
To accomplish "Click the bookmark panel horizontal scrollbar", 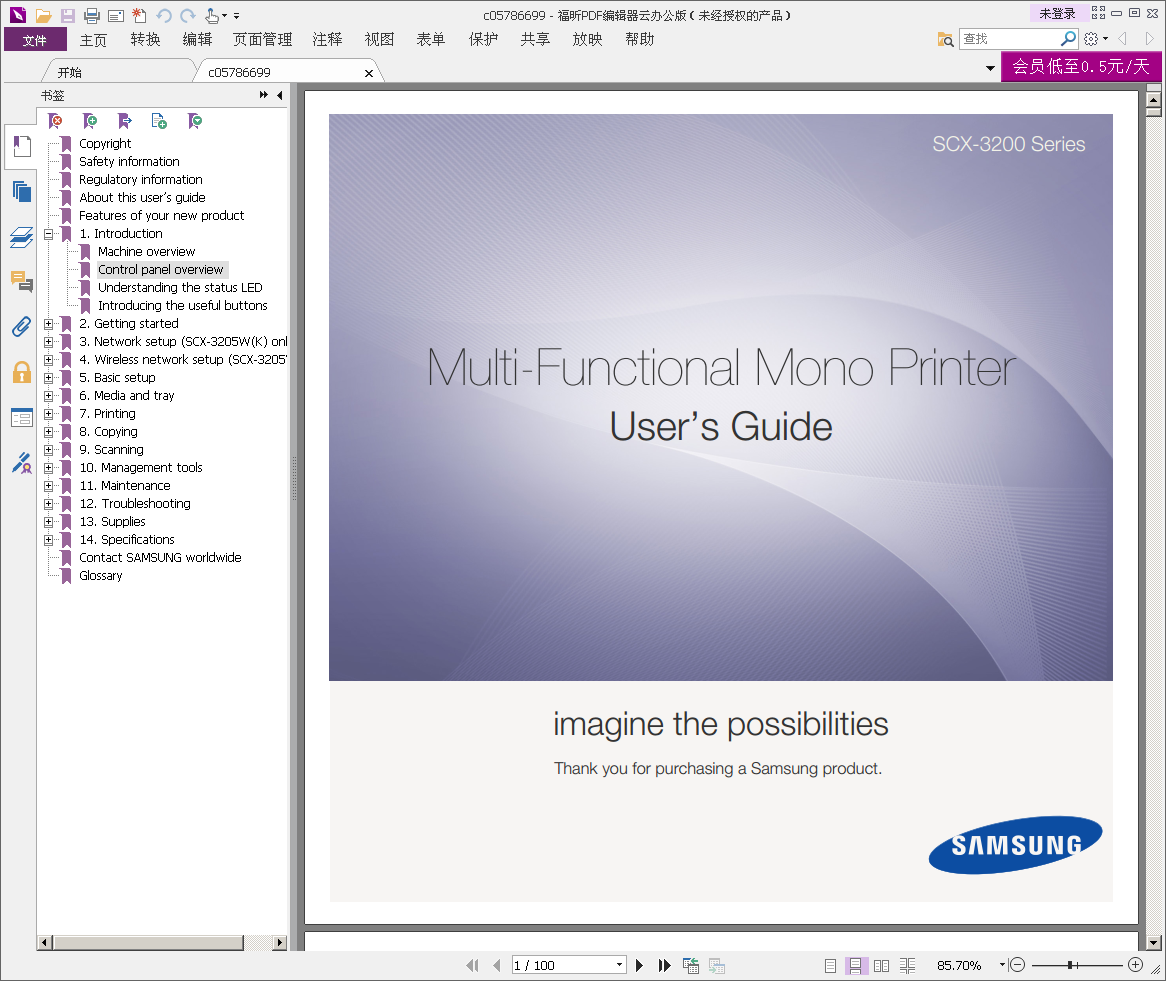I will click(x=149, y=942).
